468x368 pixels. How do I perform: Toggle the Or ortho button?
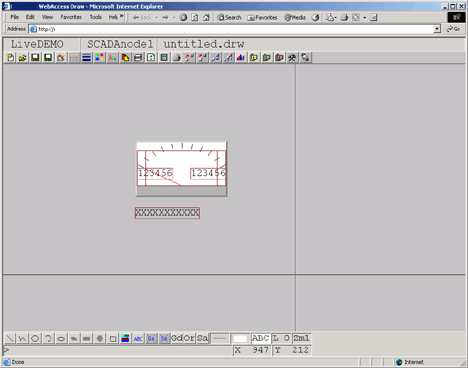(x=189, y=338)
